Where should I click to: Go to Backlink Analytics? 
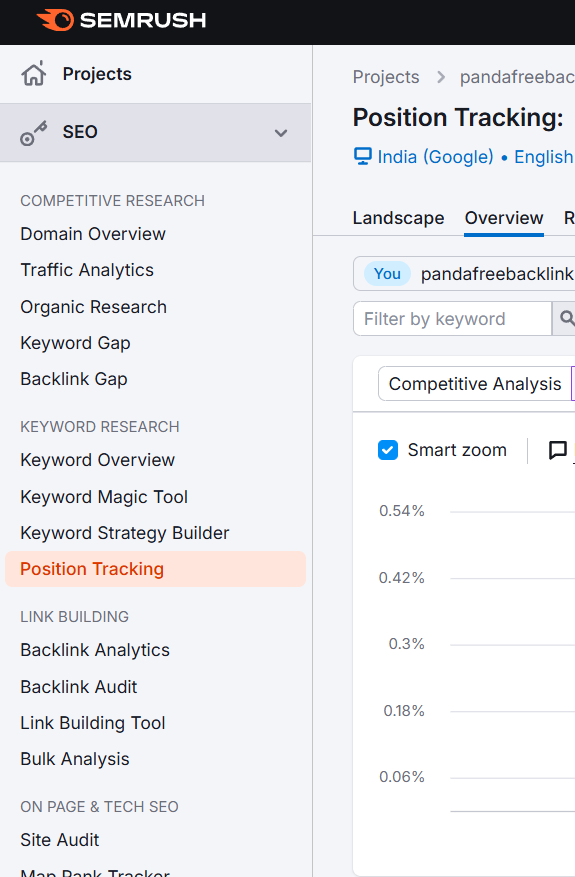coord(95,650)
